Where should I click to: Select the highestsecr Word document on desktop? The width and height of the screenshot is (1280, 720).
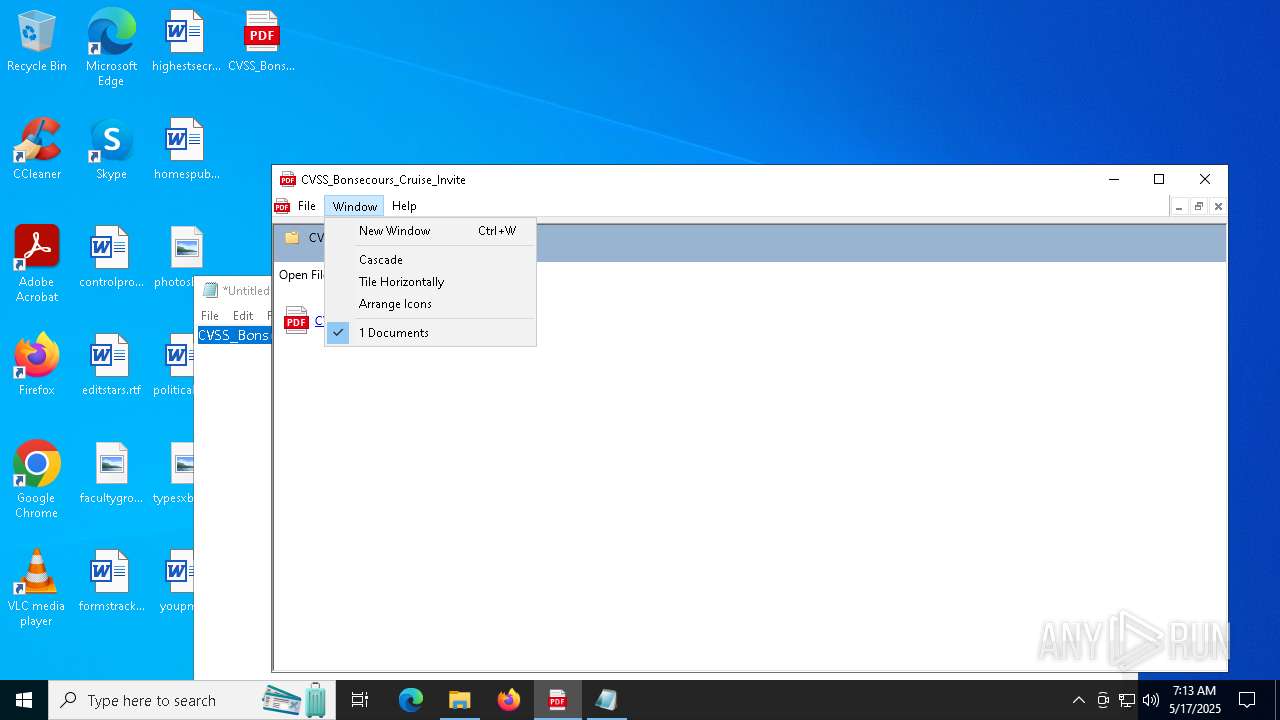[x=185, y=42]
